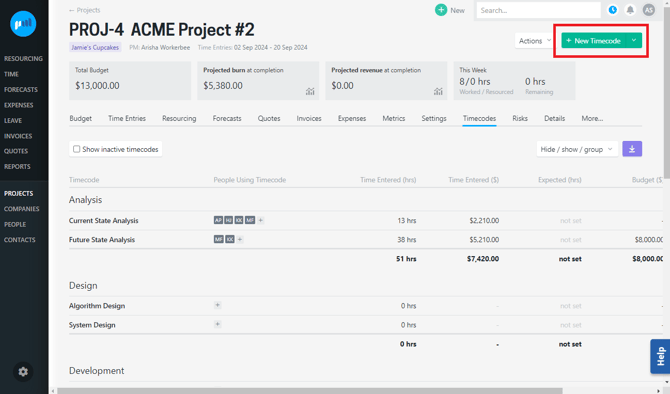
Task: Open the AS user avatar menu
Action: [649, 10]
